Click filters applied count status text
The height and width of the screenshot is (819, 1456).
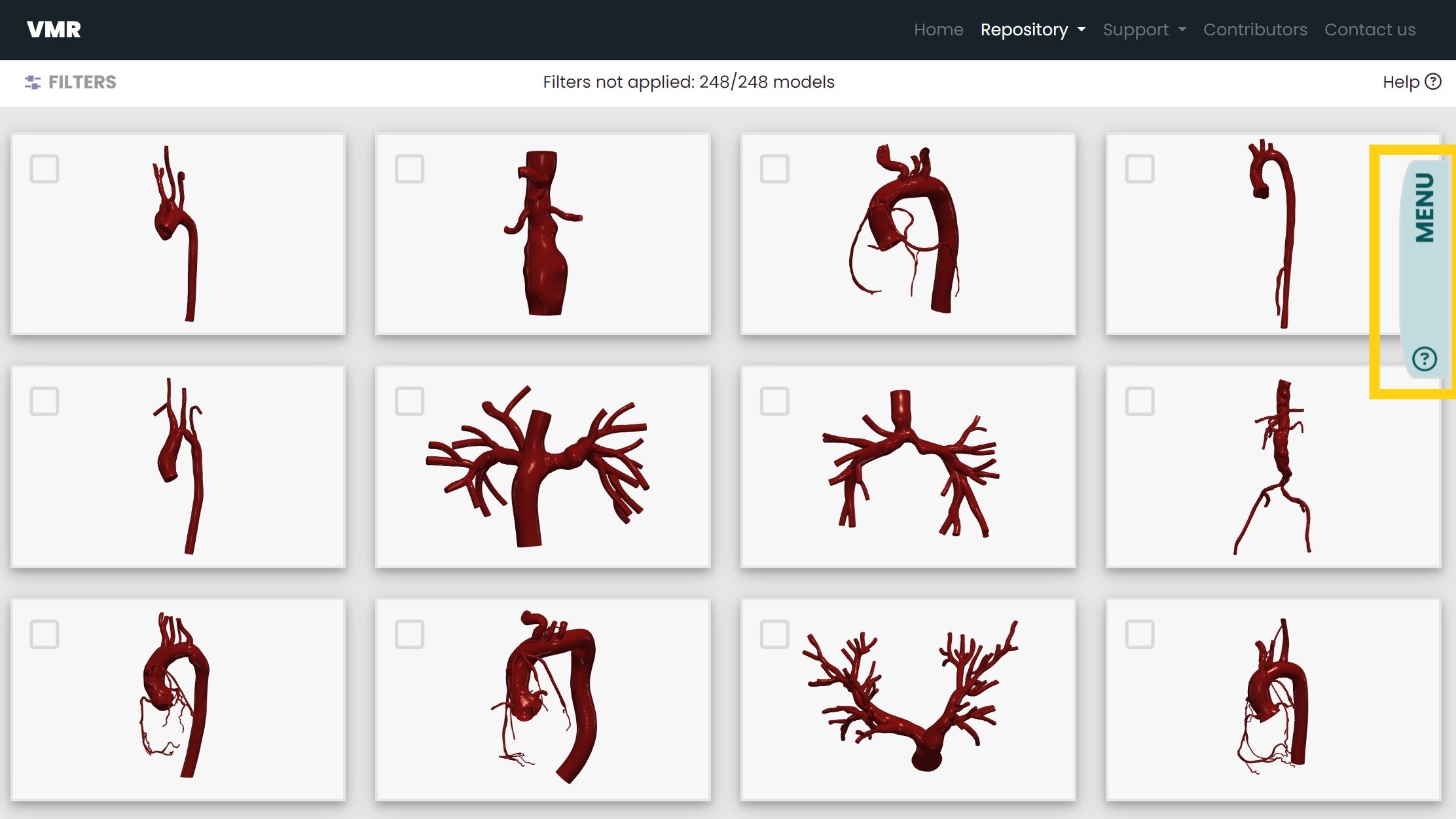(689, 82)
